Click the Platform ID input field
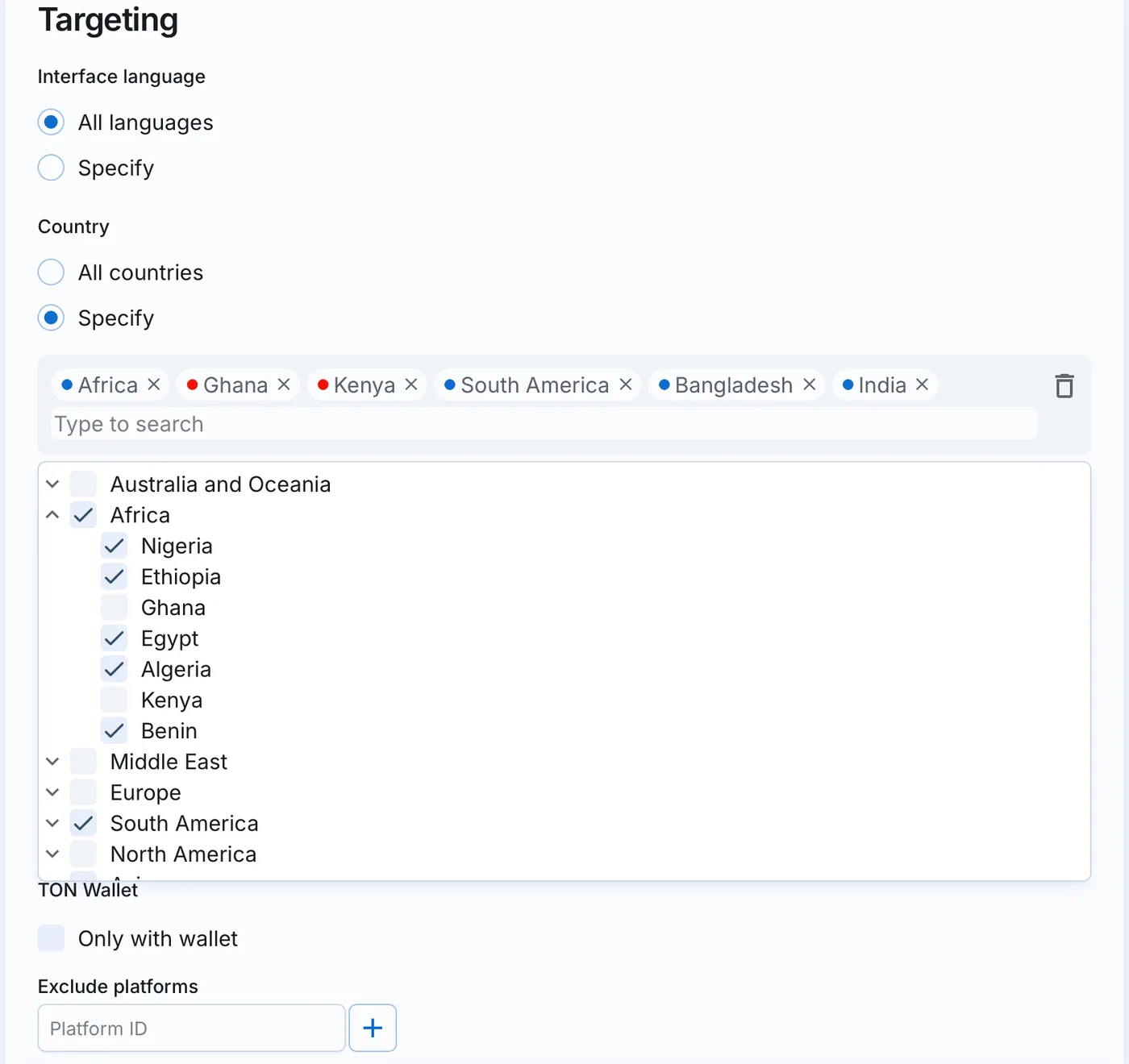Viewport: 1129px width, 1064px height. (191, 1028)
